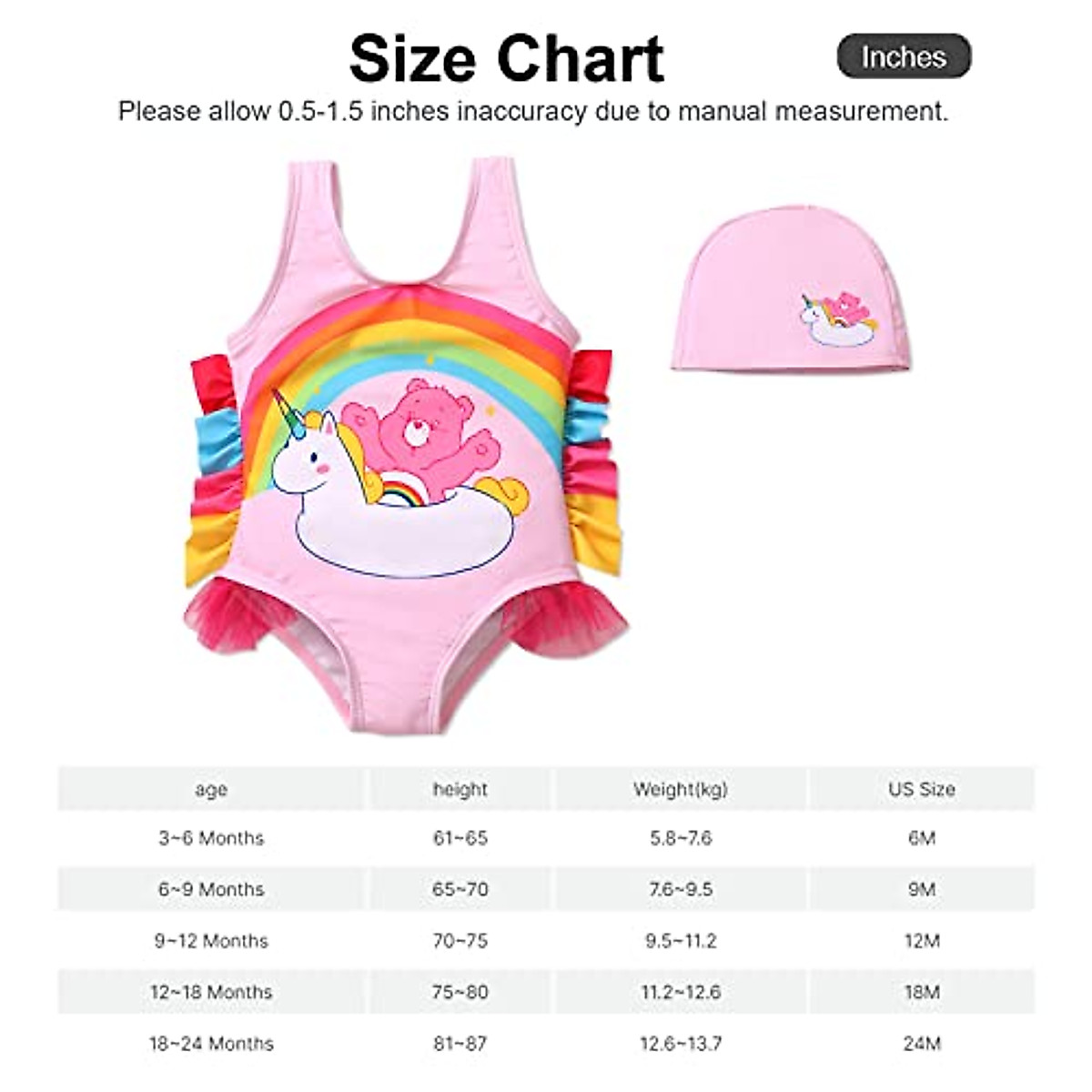The height and width of the screenshot is (1092, 1092).
Task: Click the age column header
Action: tap(211, 790)
